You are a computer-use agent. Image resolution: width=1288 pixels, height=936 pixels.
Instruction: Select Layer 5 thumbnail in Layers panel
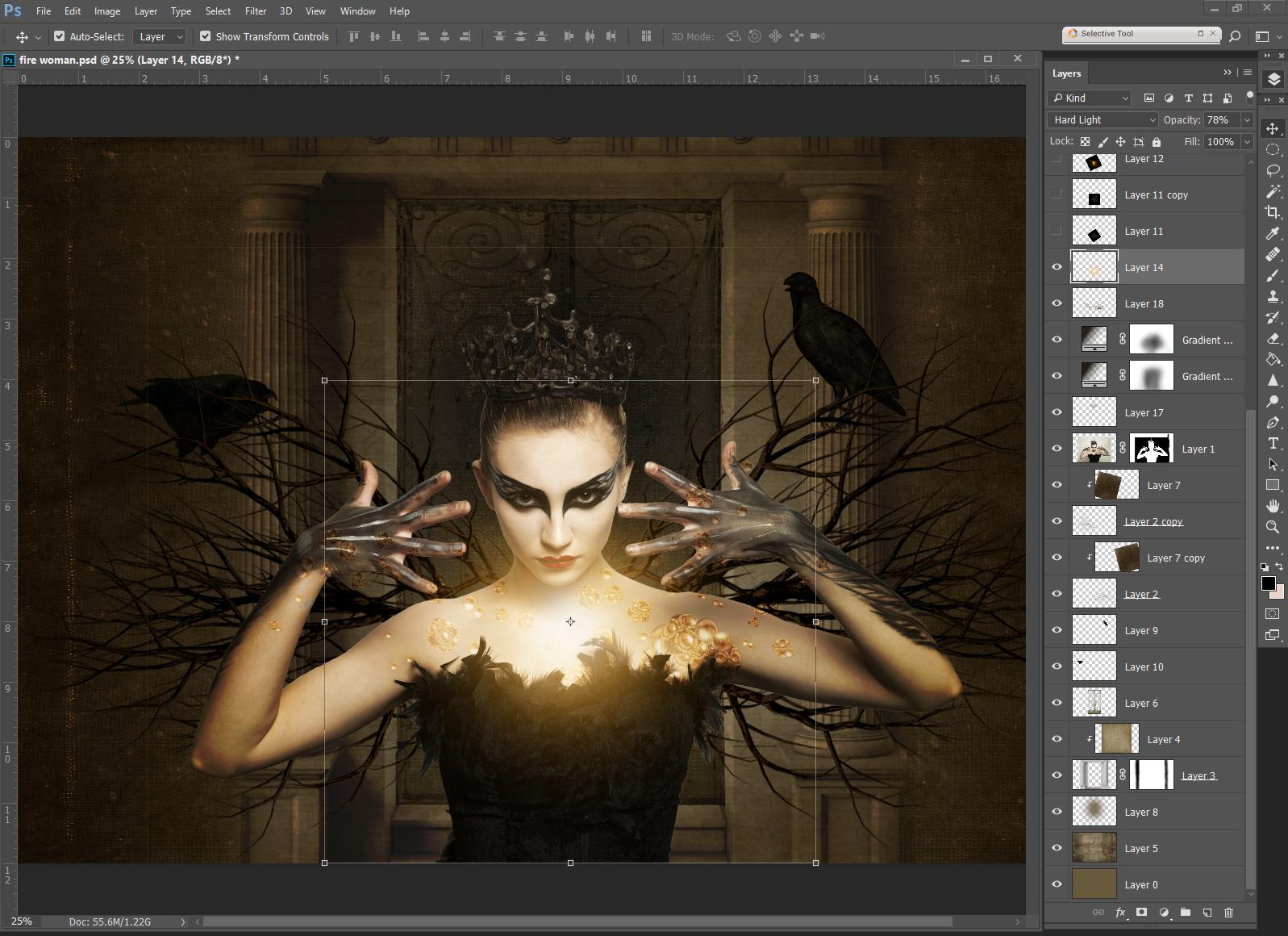pos(1094,848)
